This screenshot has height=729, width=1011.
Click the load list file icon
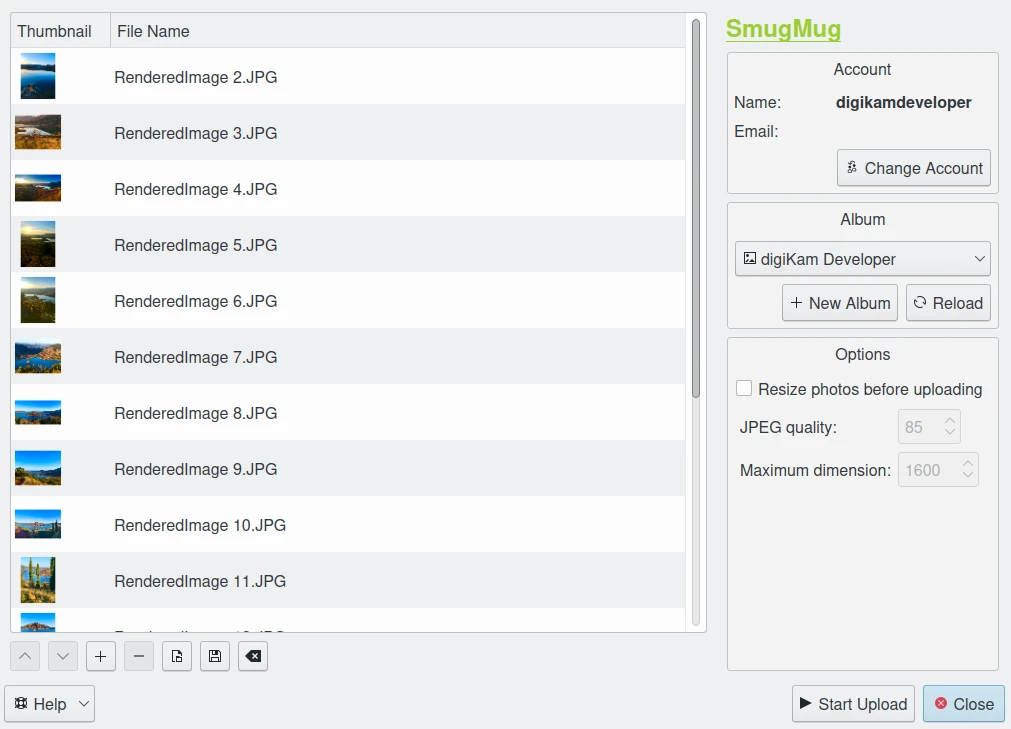(x=177, y=656)
